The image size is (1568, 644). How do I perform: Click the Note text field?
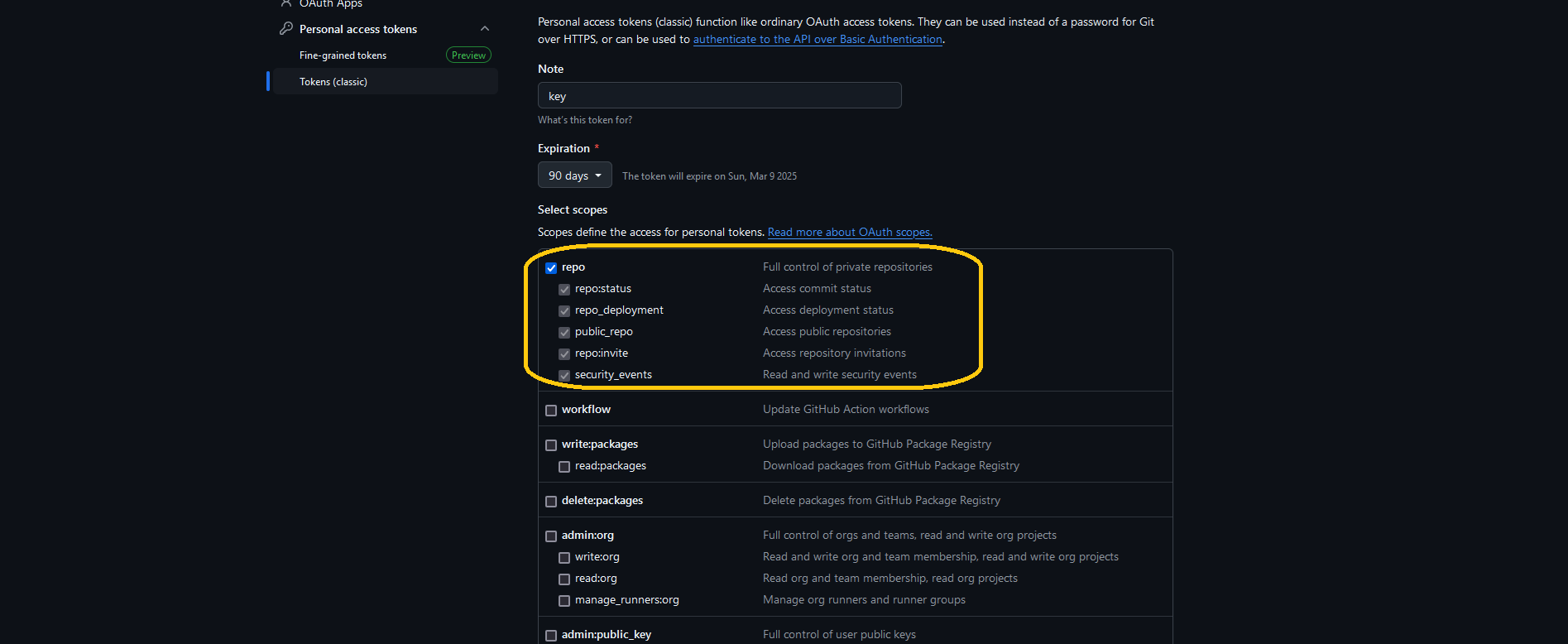click(719, 96)
